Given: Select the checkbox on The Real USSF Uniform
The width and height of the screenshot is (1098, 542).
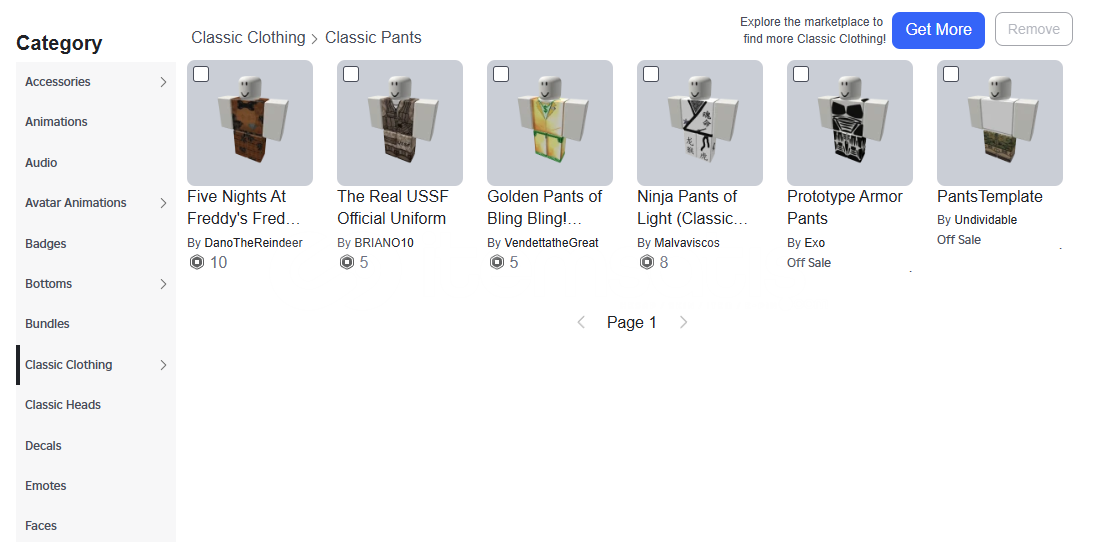Looking at the screenshot, I should (351, 74).
